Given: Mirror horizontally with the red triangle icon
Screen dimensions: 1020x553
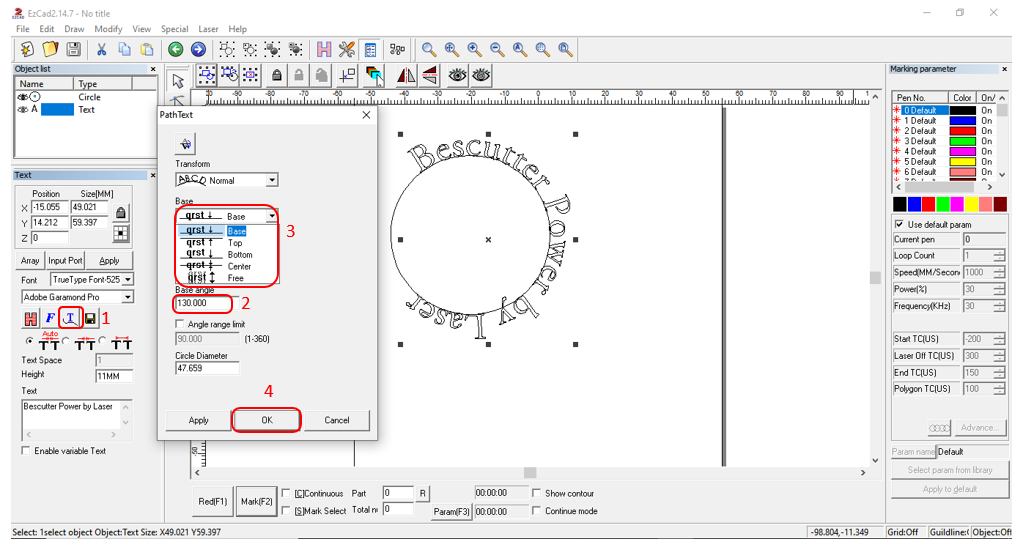Looking at the screenshot, I should (406, 75).
